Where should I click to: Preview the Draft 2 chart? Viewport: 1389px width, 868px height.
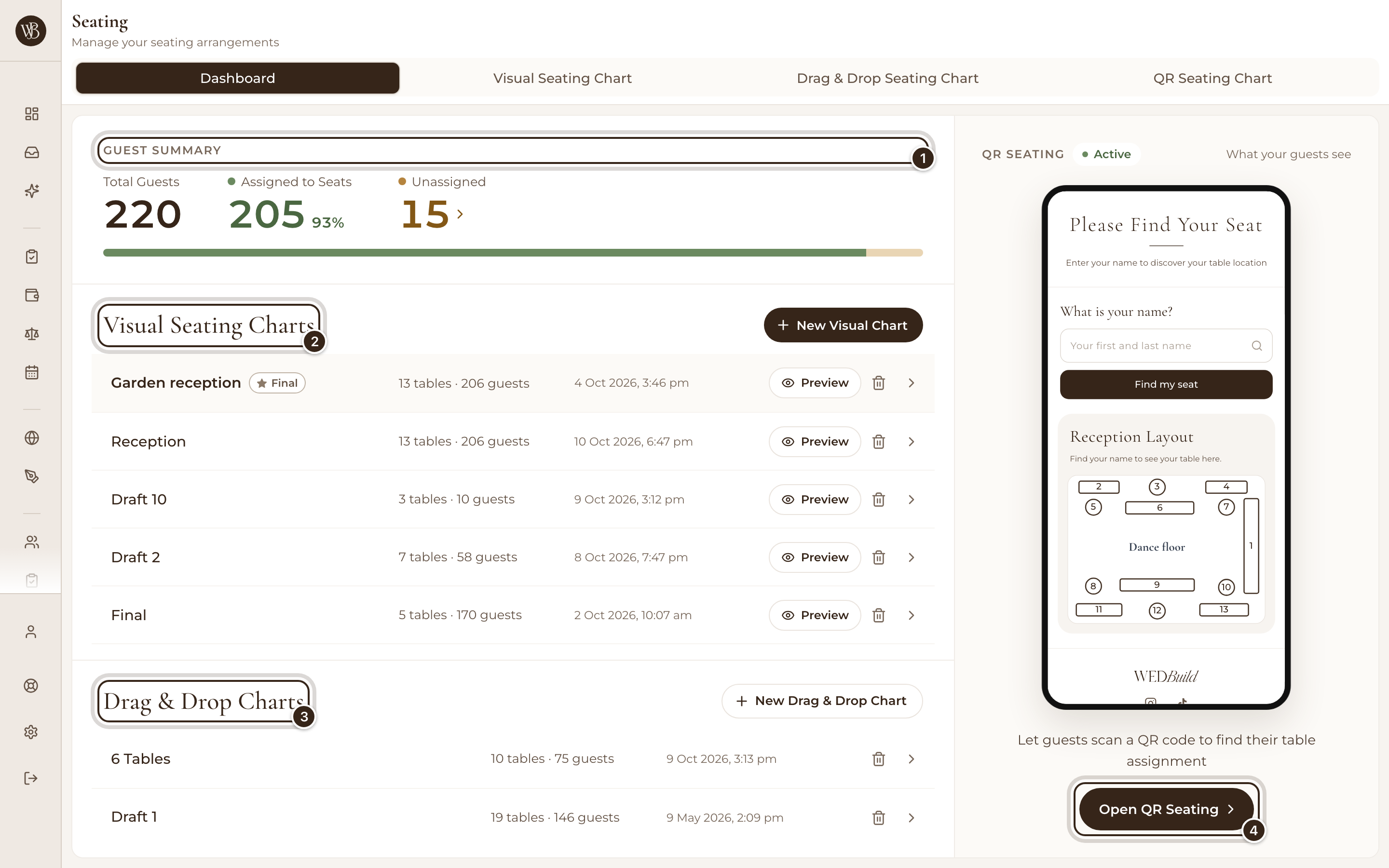click(x=815, y=557)
